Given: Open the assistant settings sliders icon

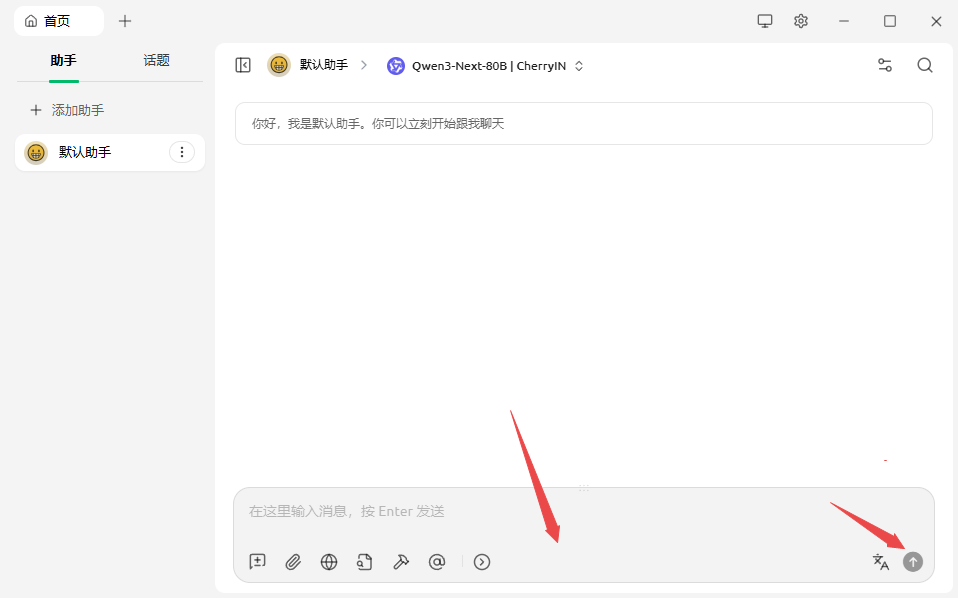Looking at the screenshot, I should 885,65.
